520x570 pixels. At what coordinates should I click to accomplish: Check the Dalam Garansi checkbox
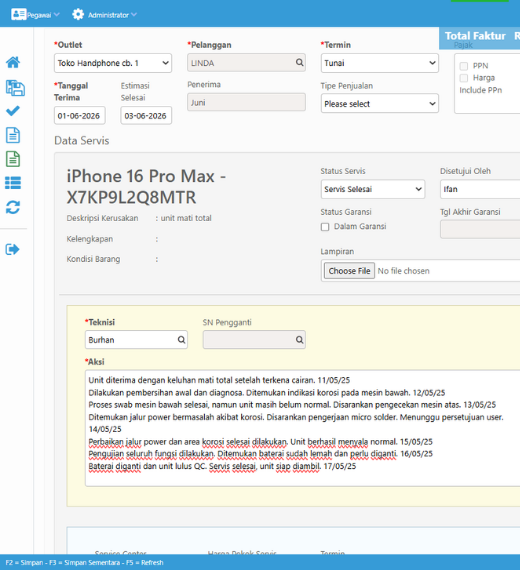click(325, 227)
